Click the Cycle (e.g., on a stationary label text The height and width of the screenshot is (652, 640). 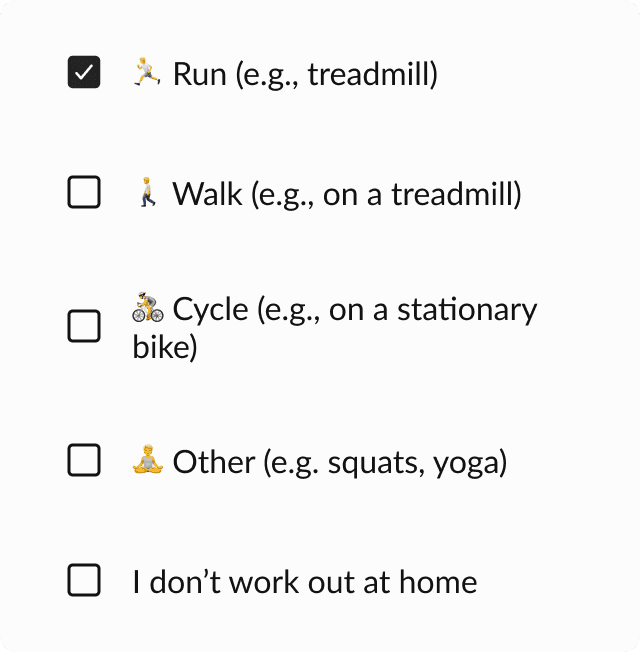coord(355,310)
